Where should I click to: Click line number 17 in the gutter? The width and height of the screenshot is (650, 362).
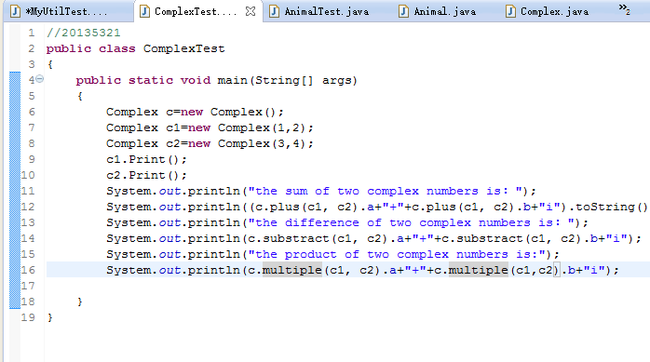pyautogui.click(x=28, y=286)
